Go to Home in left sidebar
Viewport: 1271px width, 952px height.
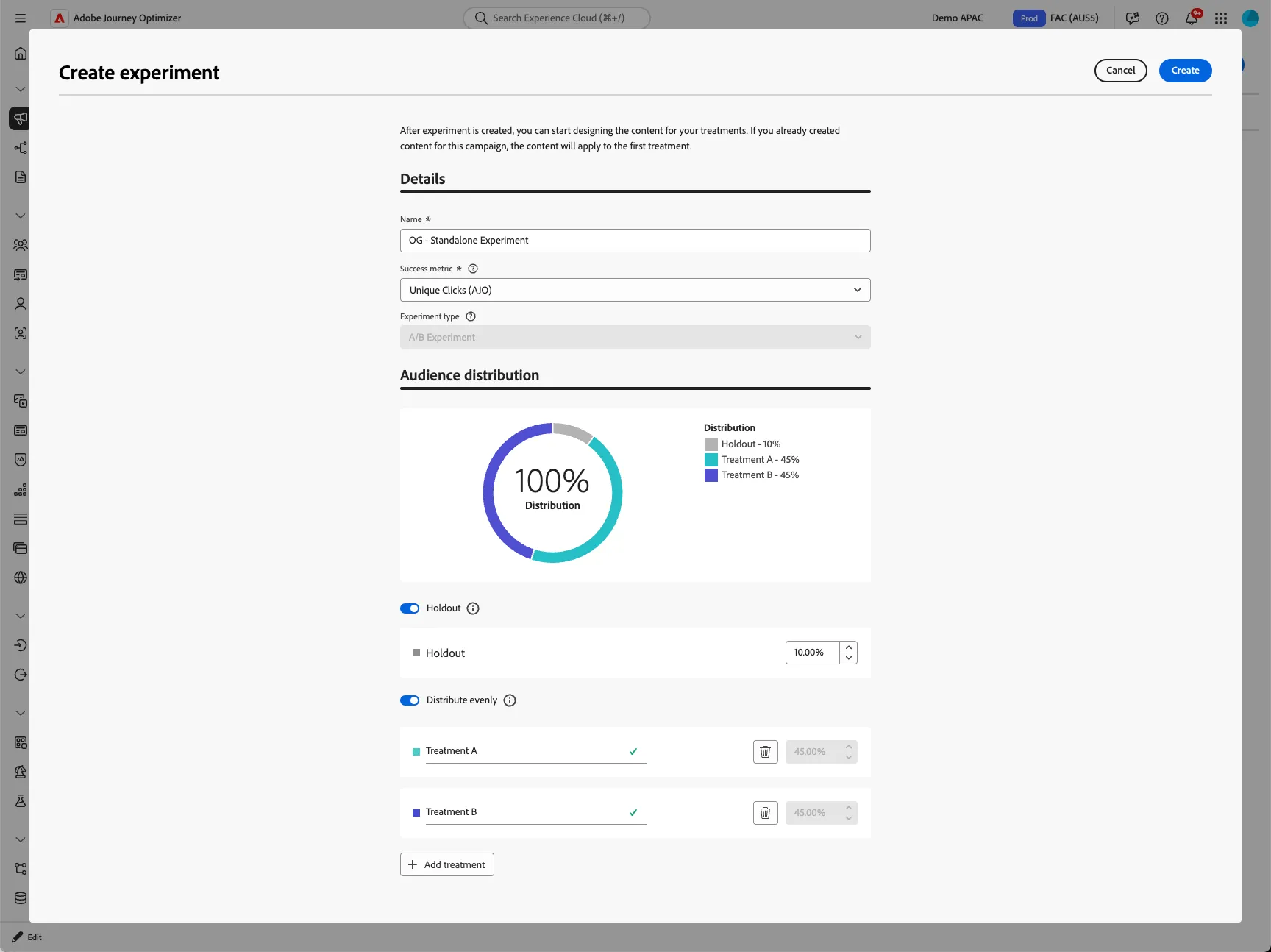click(x=21, y=54)
